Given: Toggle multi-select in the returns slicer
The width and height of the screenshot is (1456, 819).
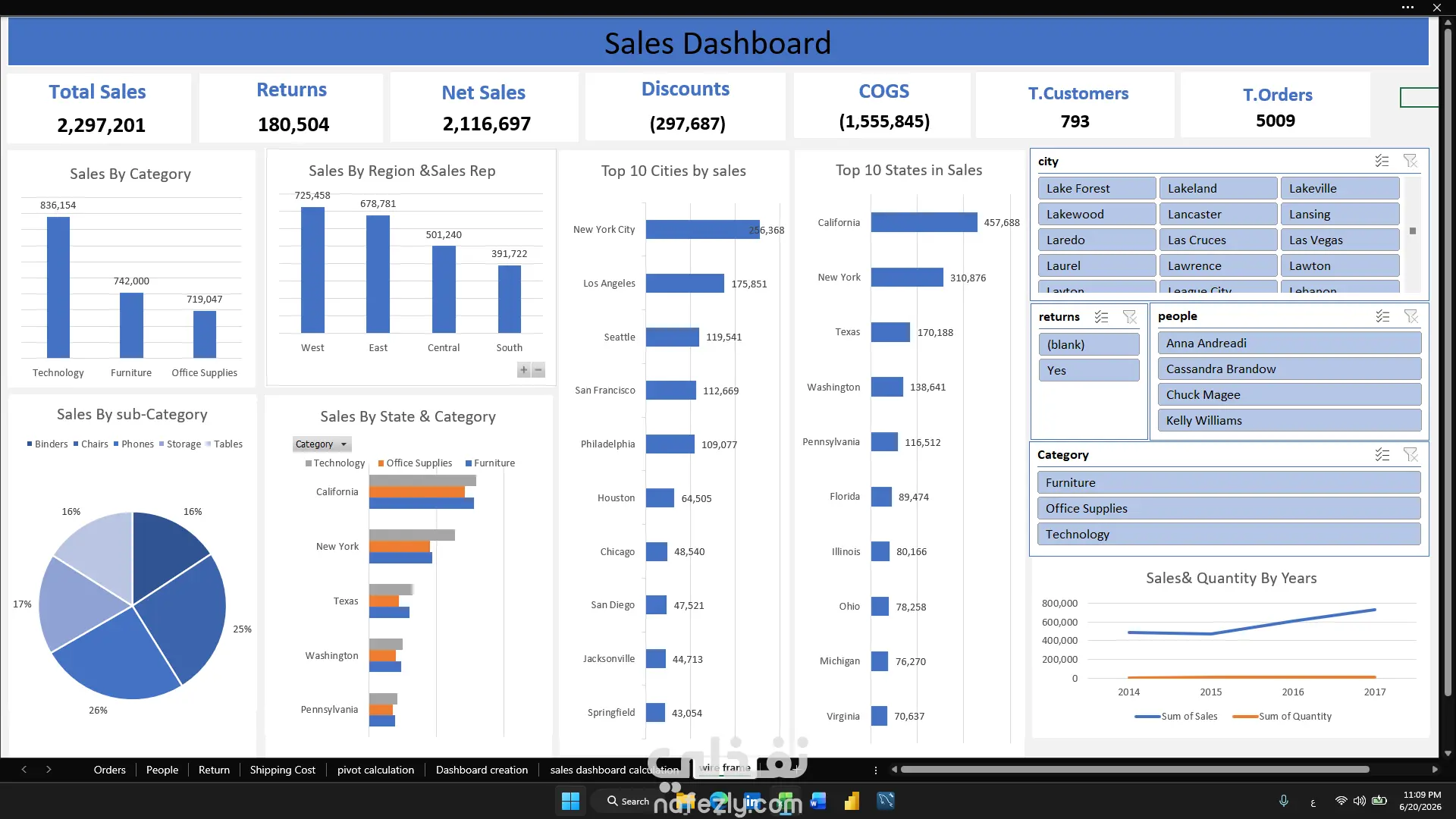Looking at the screenshot, I should (1101, 317).
